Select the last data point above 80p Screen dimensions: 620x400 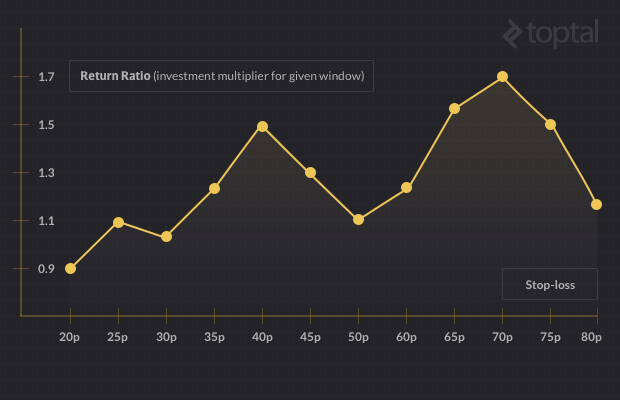[596, 204]
